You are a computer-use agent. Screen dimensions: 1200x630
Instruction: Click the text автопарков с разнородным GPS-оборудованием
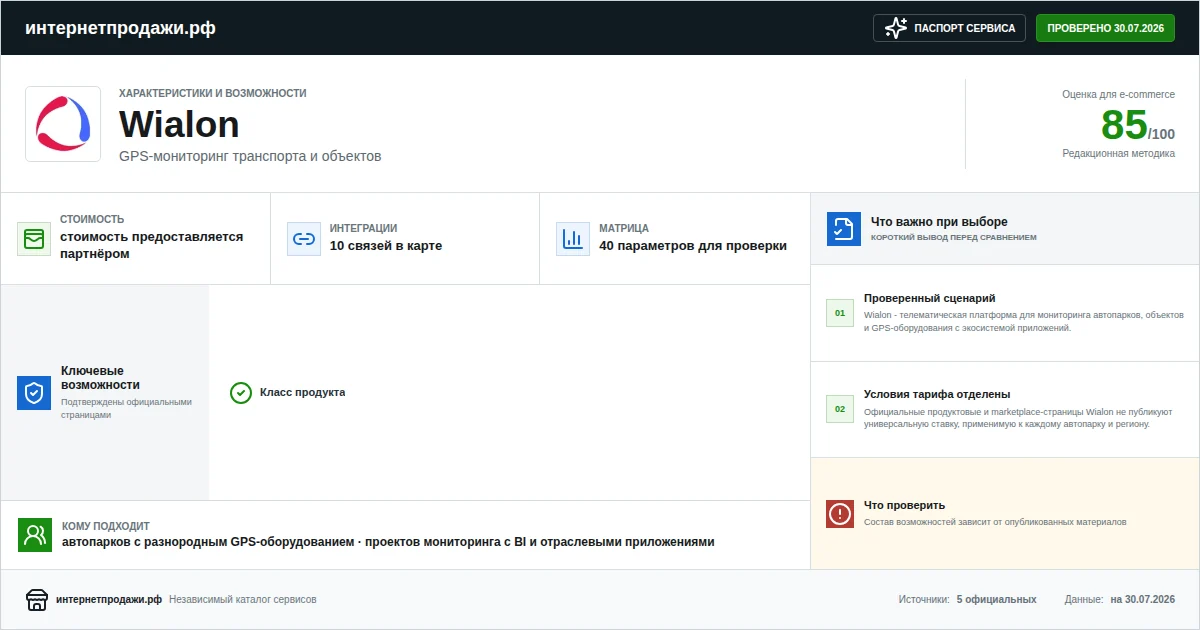pos(210,542)
